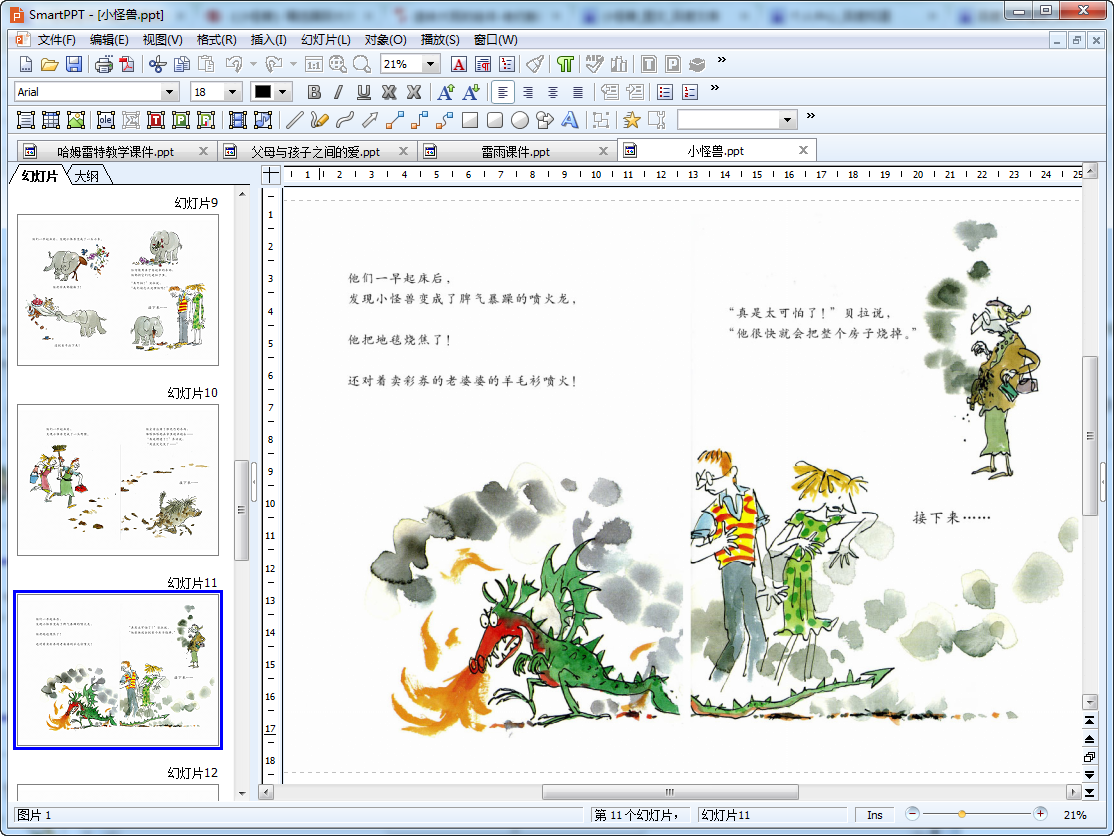Copy the selected object
Image resolution: width=1114 pixels, height=836 pixels.
[x=182, y=65]
